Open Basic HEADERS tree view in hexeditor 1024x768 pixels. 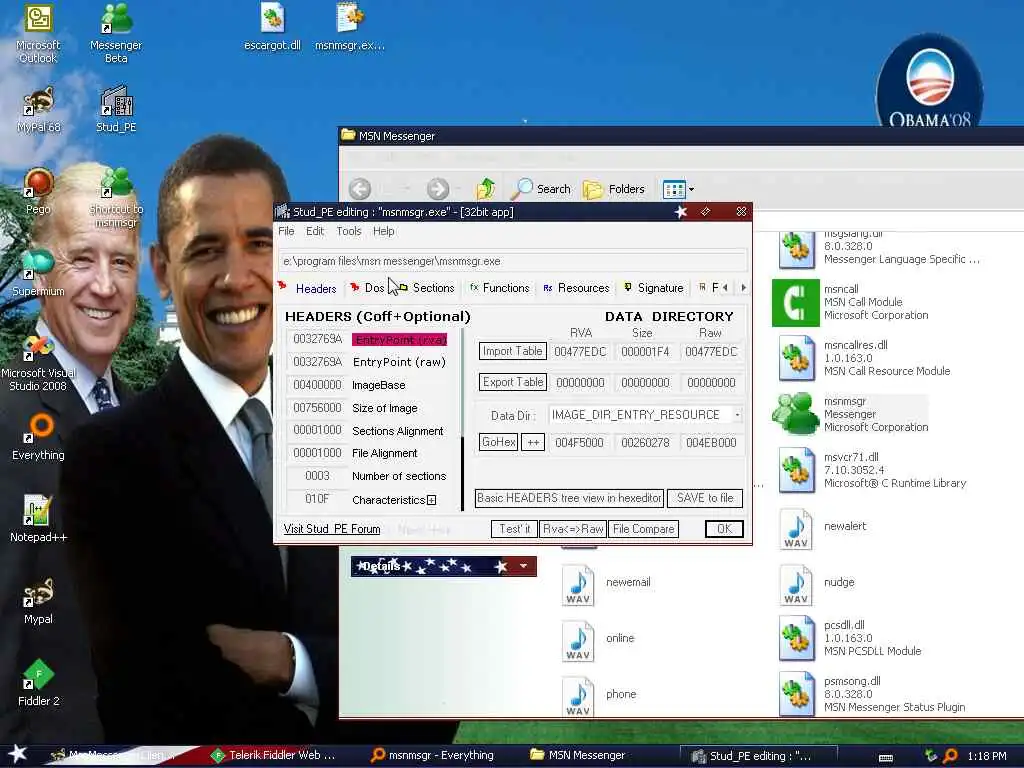569,498
